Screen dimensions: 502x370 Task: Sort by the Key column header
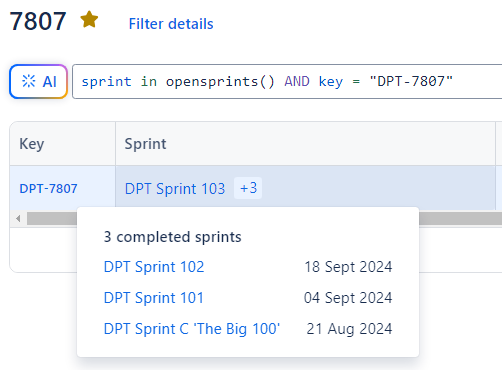click(32, 144)
